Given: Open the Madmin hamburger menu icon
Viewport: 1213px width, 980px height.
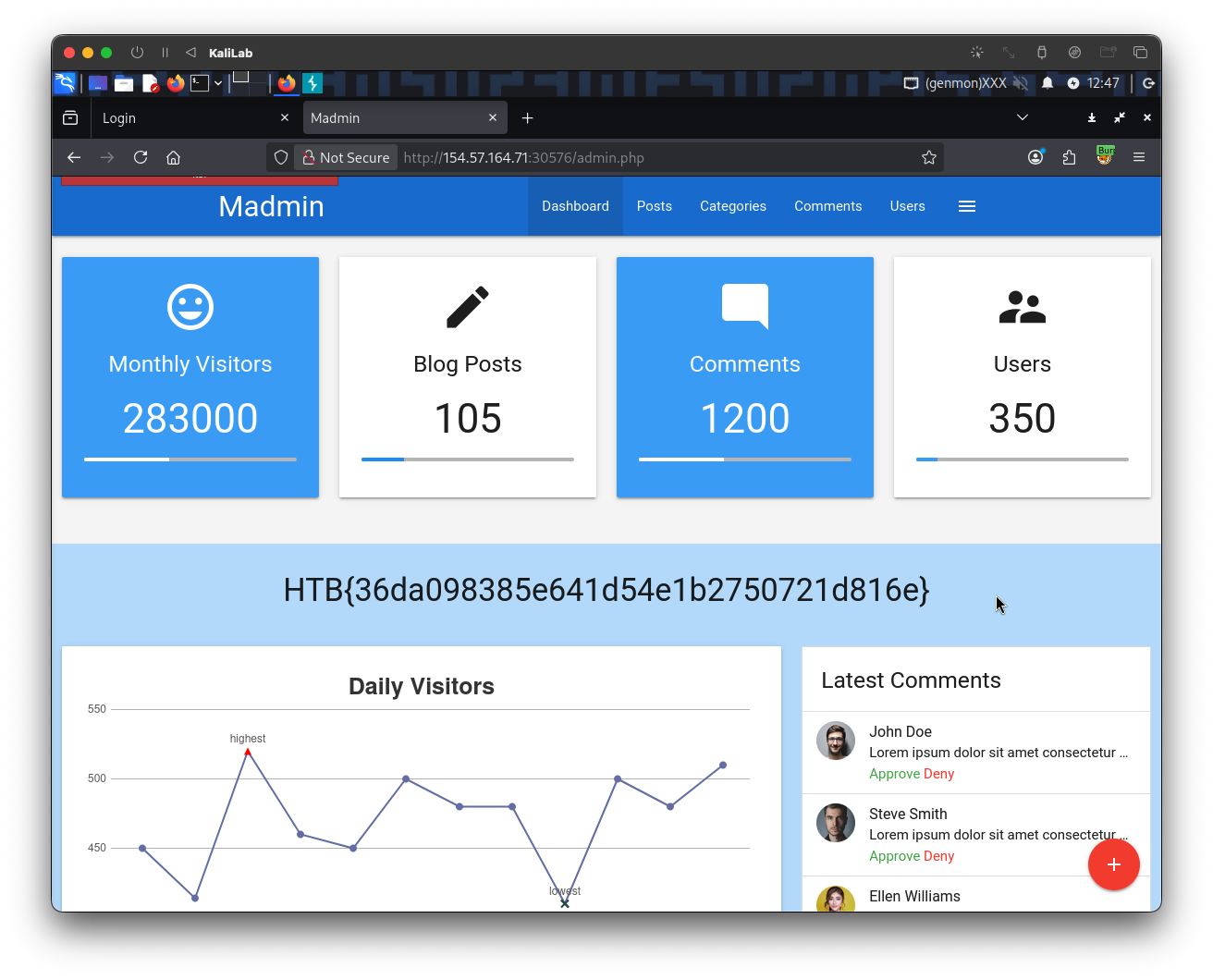Looking at the screenshot, I should pos(967,206).
